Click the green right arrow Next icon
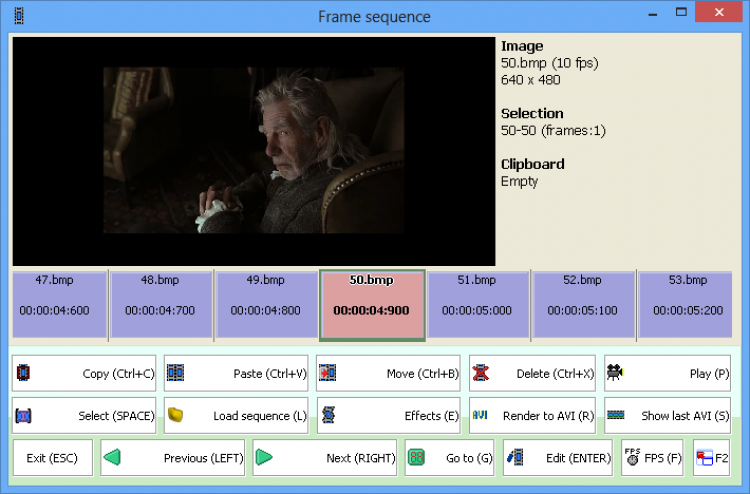 point(264,458)
